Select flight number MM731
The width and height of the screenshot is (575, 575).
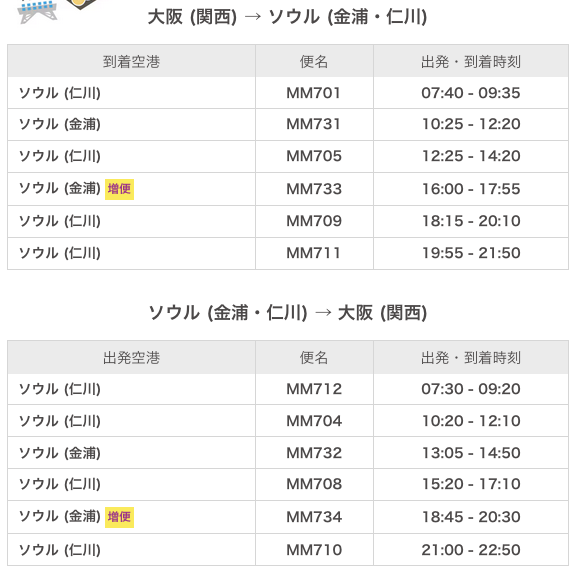pyautogui.click(x=314, y=124)
